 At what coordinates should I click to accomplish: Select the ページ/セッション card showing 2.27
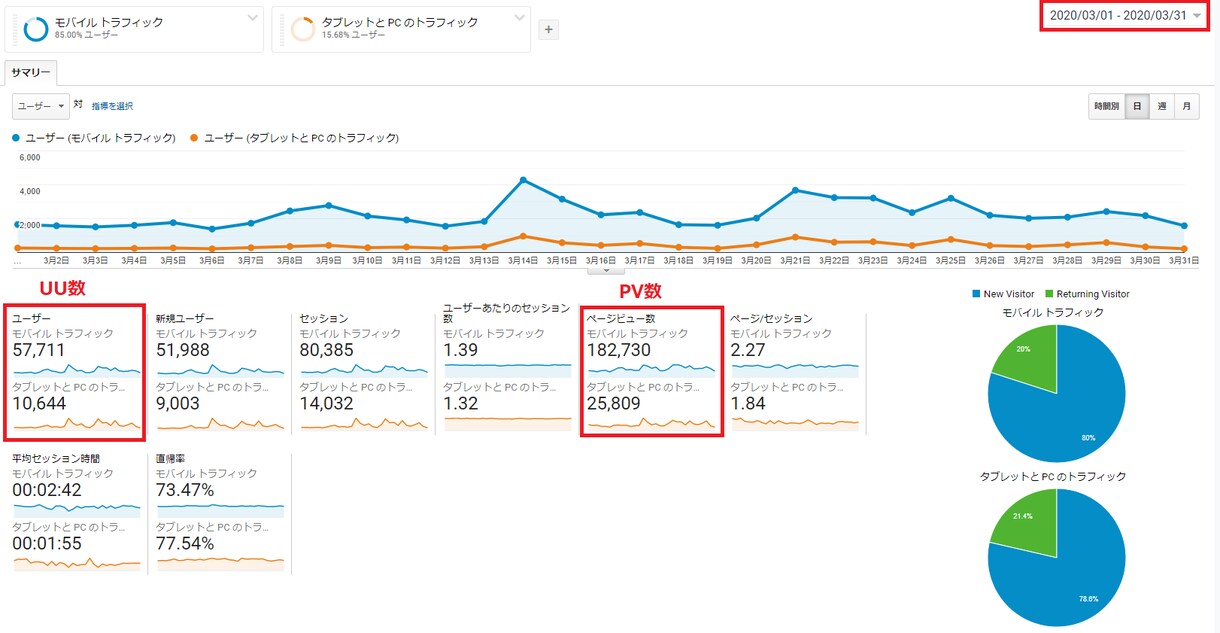coord(795,372)
